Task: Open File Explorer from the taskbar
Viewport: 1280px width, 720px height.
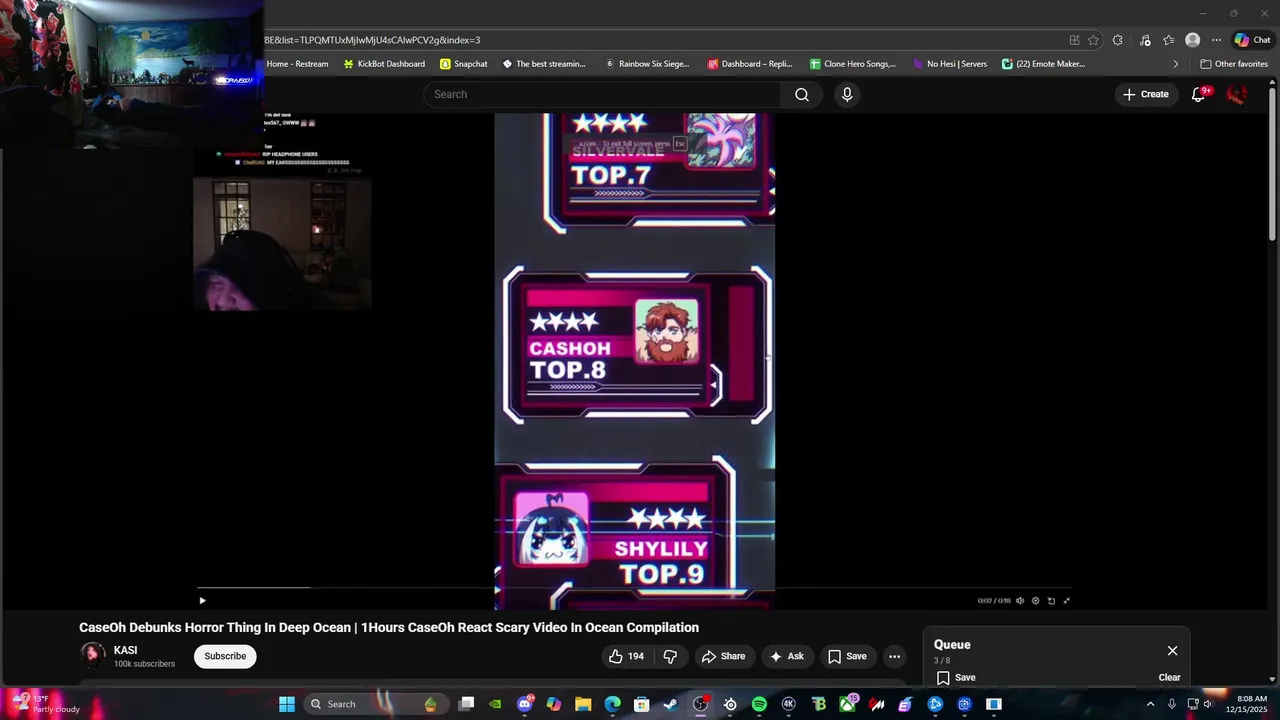Action: point(583,704)
